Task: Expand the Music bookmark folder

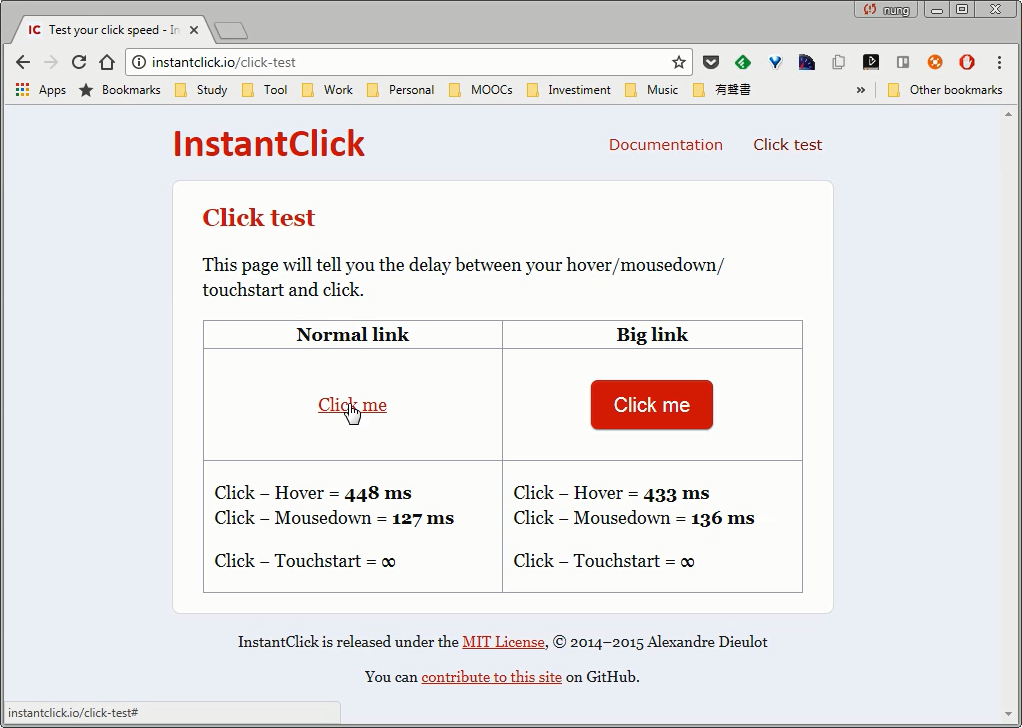Action: (652, 90)
